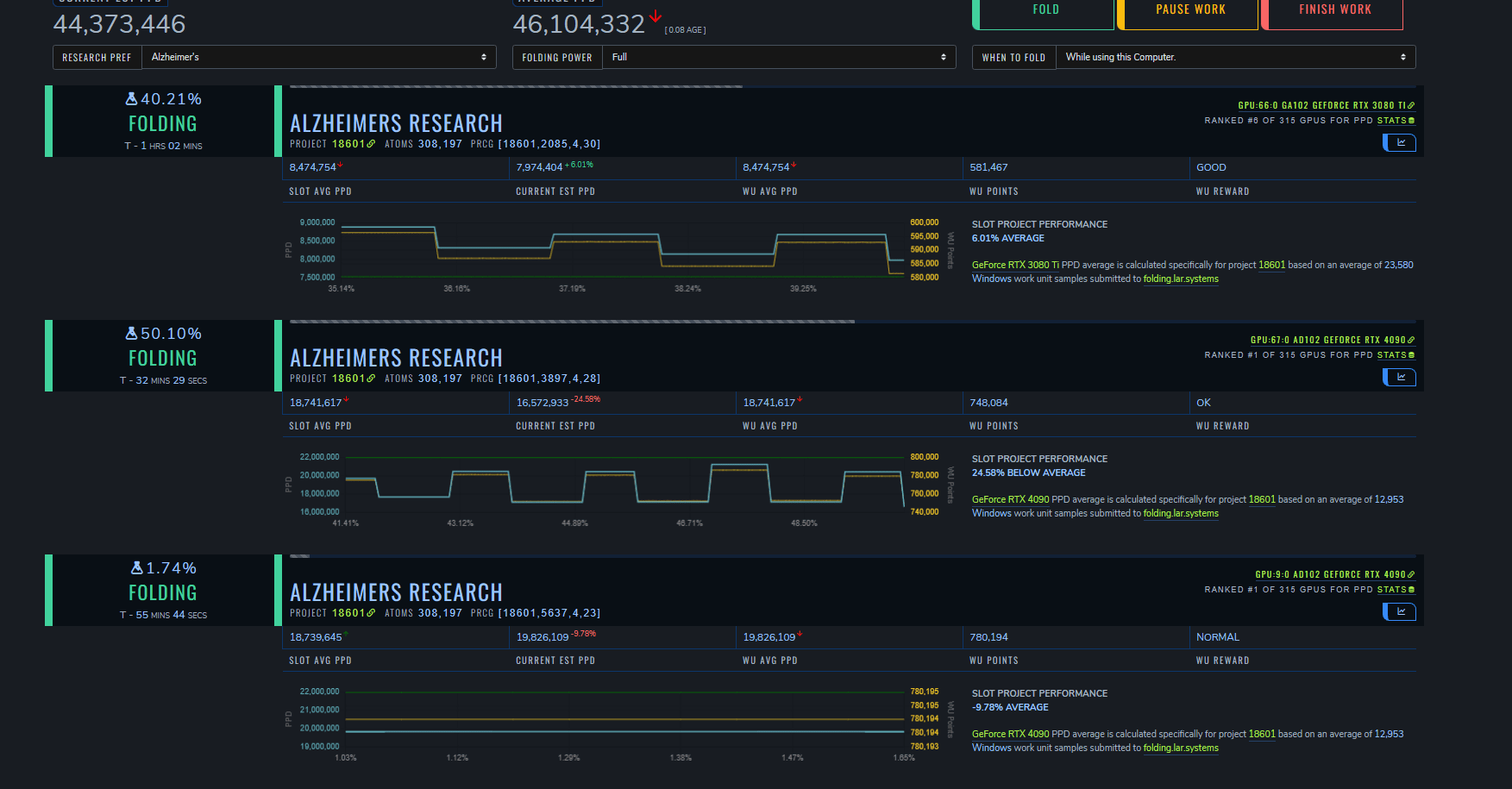Open the Research Pref dropdown showing Alzheimer's
Viewport: 1512px width, 789px height.
click(319, 57)
